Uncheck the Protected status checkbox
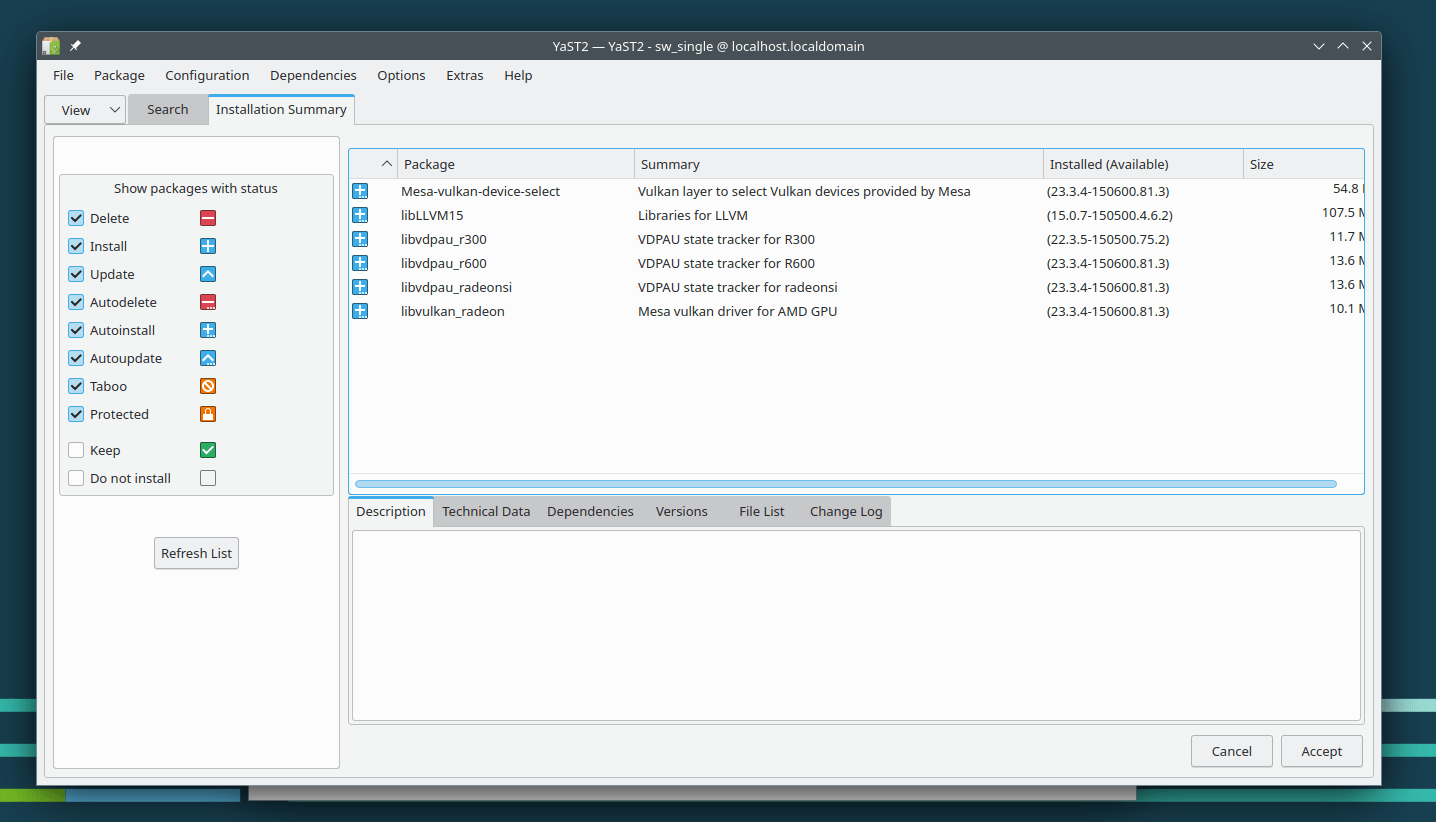This screenshot has height=822, width=1436. tap(76, 414)
